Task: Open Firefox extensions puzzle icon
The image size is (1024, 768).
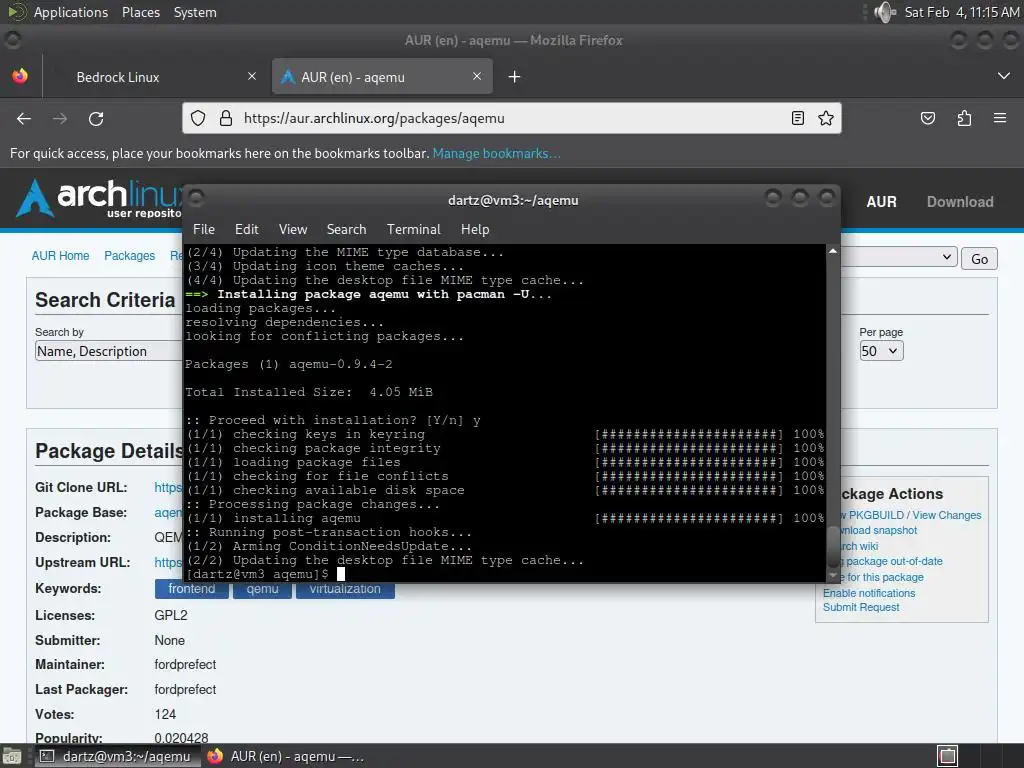Action: pyautogui.click(x=964, y=118)
